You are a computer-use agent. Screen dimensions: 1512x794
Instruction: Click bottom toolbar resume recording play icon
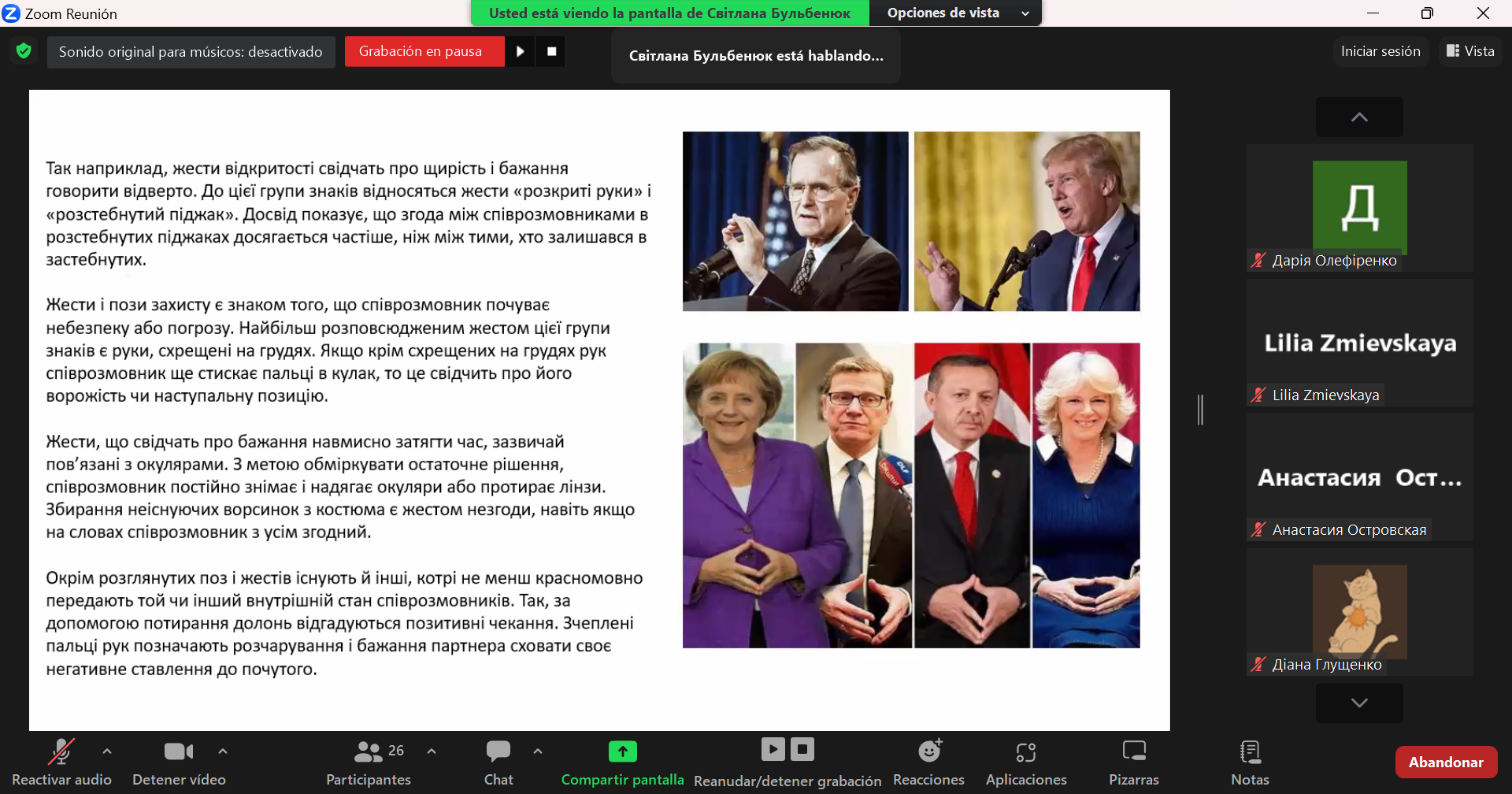point(773,749)
